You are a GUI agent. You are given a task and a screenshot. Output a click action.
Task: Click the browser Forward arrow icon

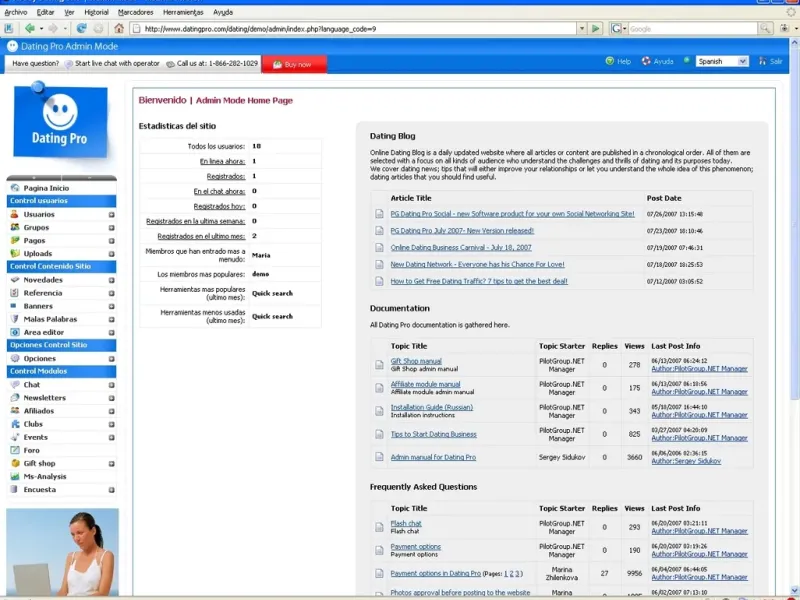53,29
